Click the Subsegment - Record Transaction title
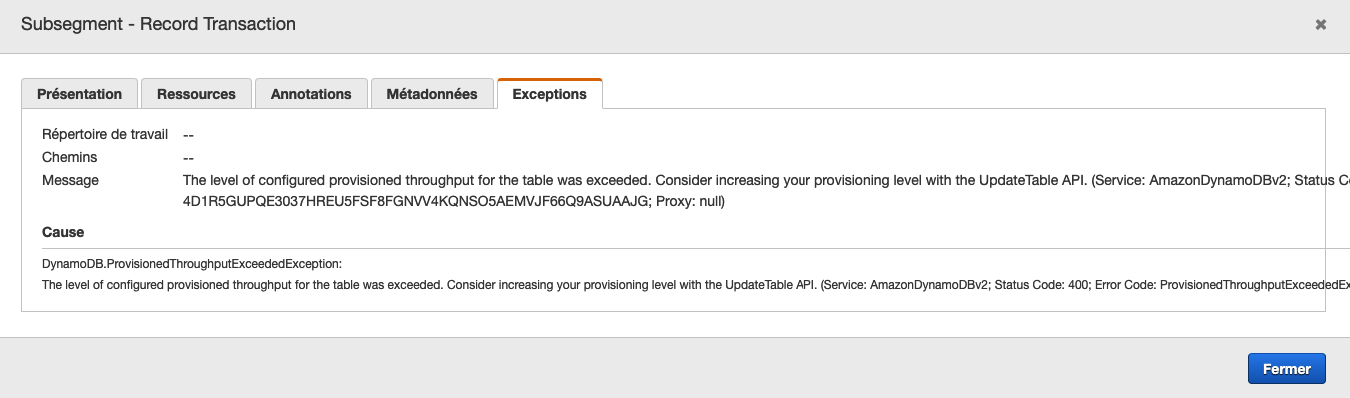 click(158, 24)
